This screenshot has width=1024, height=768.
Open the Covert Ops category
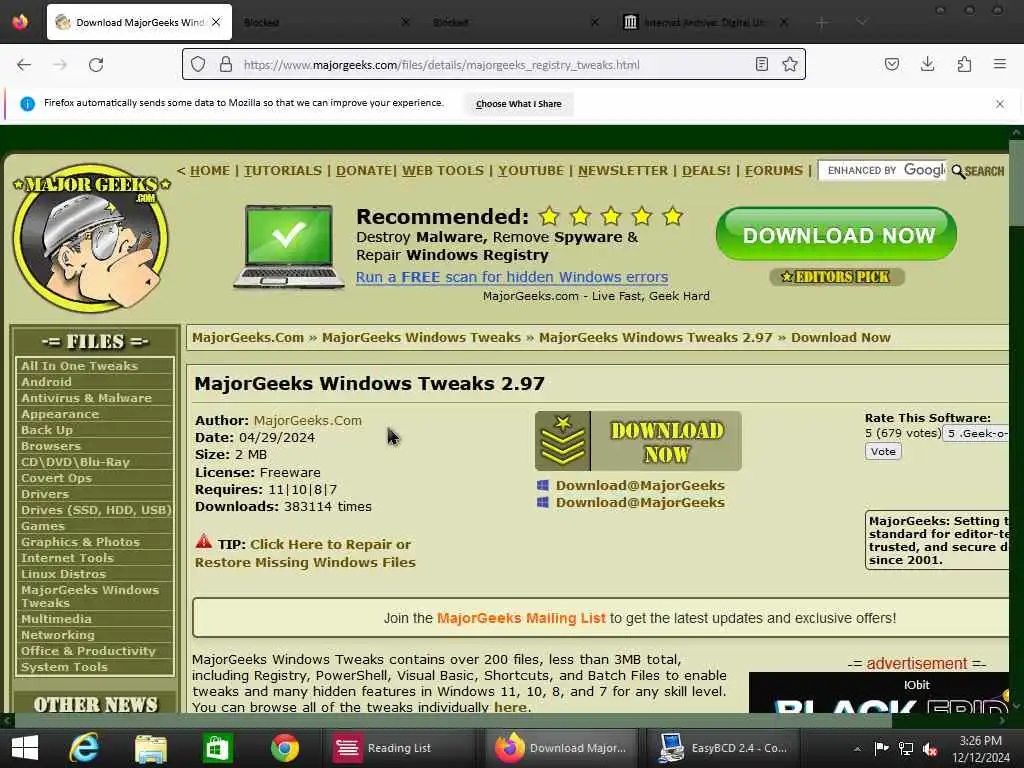click(56, 478)
